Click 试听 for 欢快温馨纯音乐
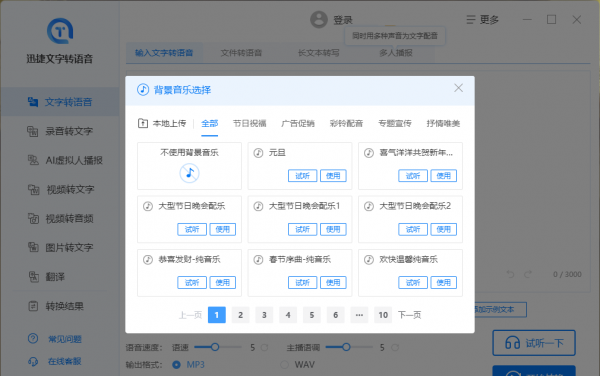The image size is (600, 376). 413,282
